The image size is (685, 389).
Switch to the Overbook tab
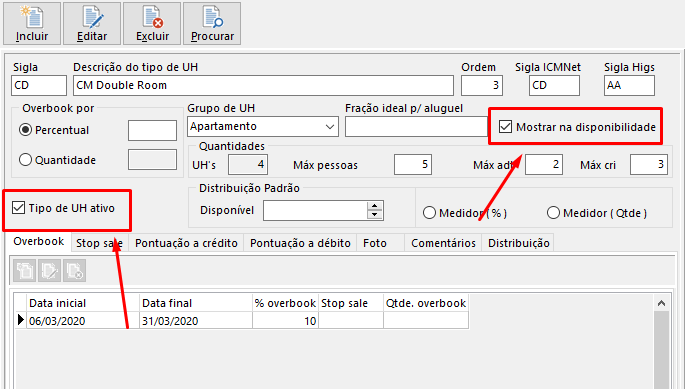39,241
